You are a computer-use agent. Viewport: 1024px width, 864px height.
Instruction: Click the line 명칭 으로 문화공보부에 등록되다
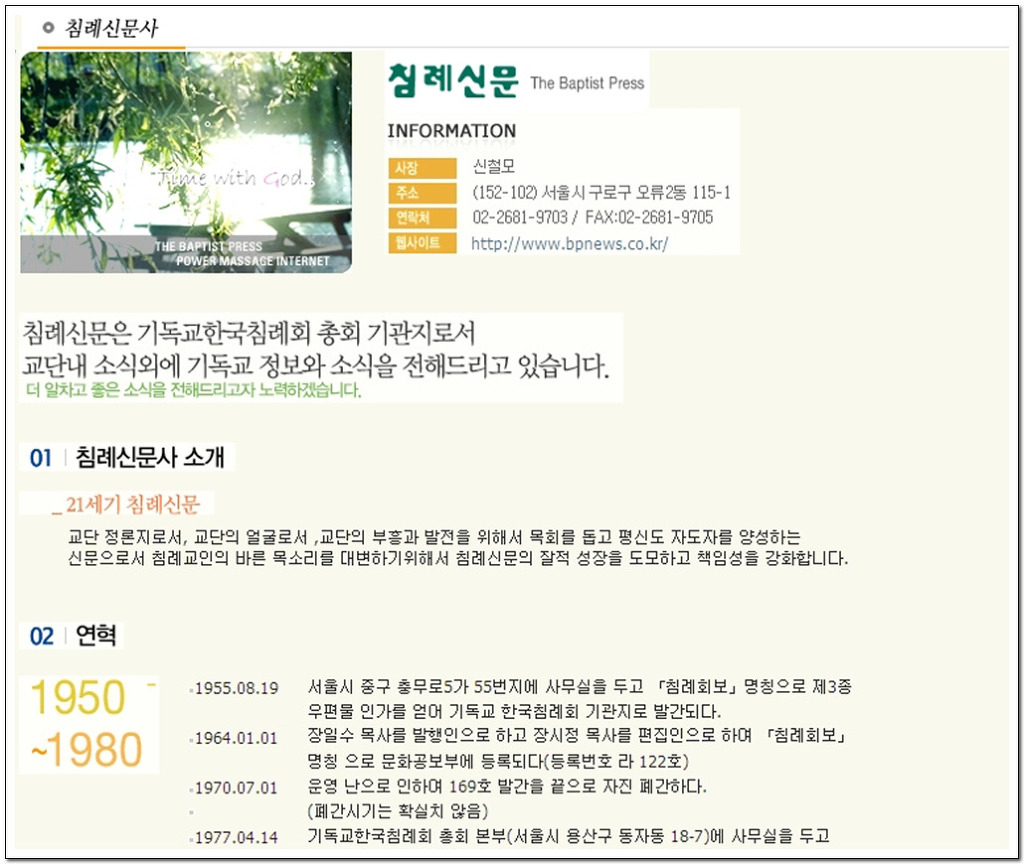pyautogui.click(x=498, y=761)
